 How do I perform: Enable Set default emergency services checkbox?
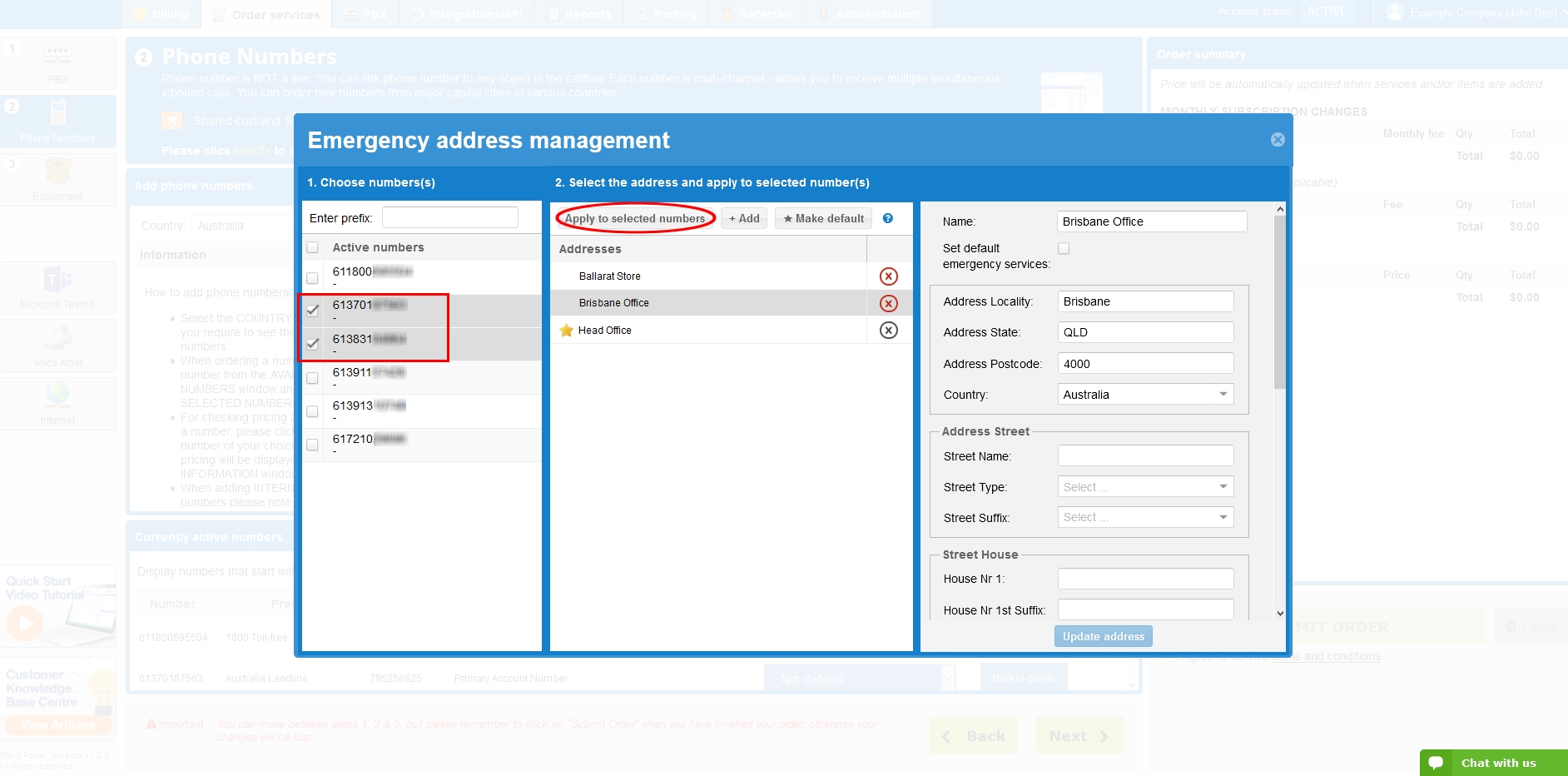coord(1064,248)
